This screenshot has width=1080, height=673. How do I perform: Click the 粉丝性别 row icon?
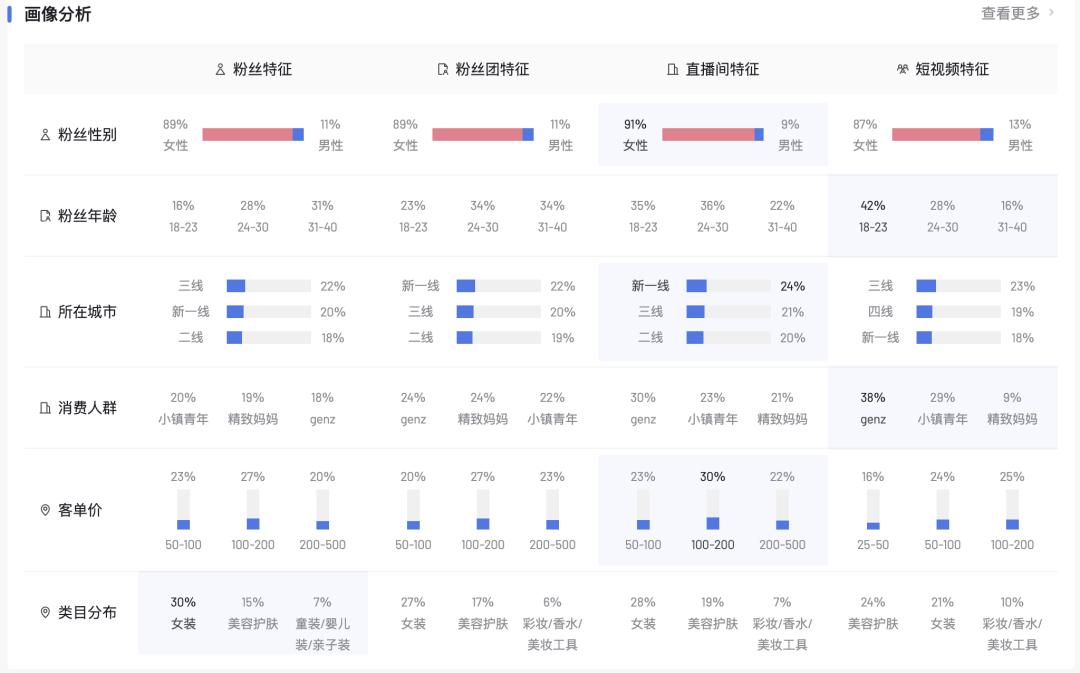[45, 135]
